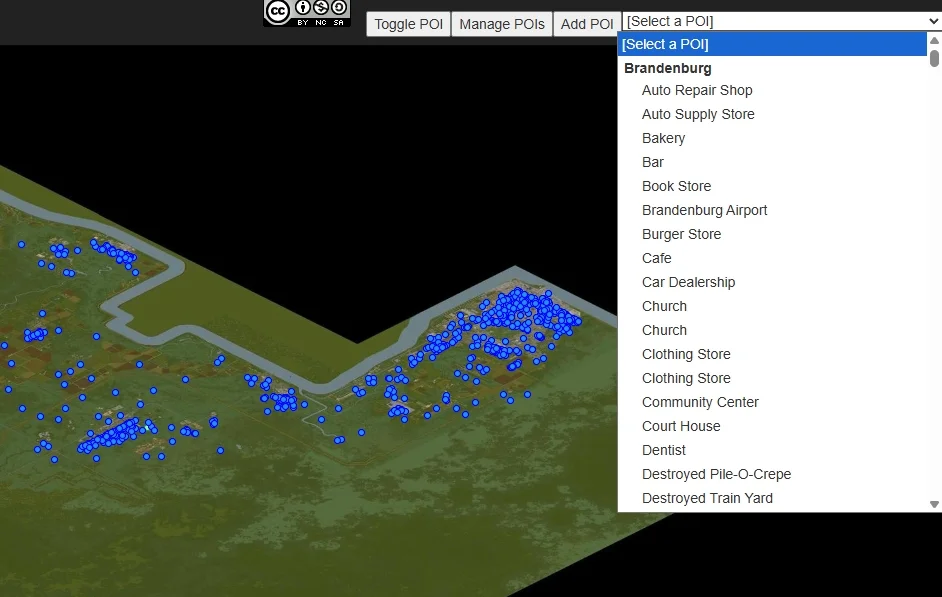Image resolution: width=942 pixels, height=597 pixels.
Task: Click the Creative Commons license badge
Action: pyautogui.click(x=307, y=13)
